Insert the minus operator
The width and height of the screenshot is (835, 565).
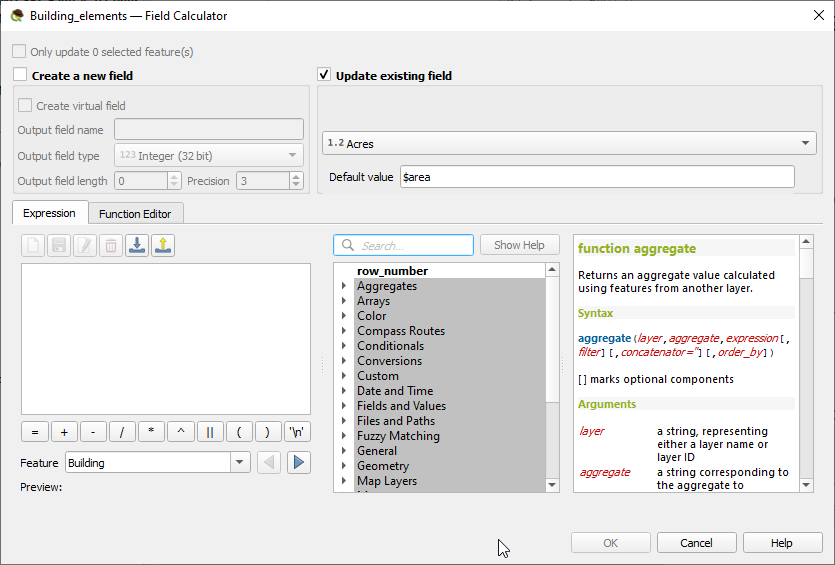pos(93,432)
